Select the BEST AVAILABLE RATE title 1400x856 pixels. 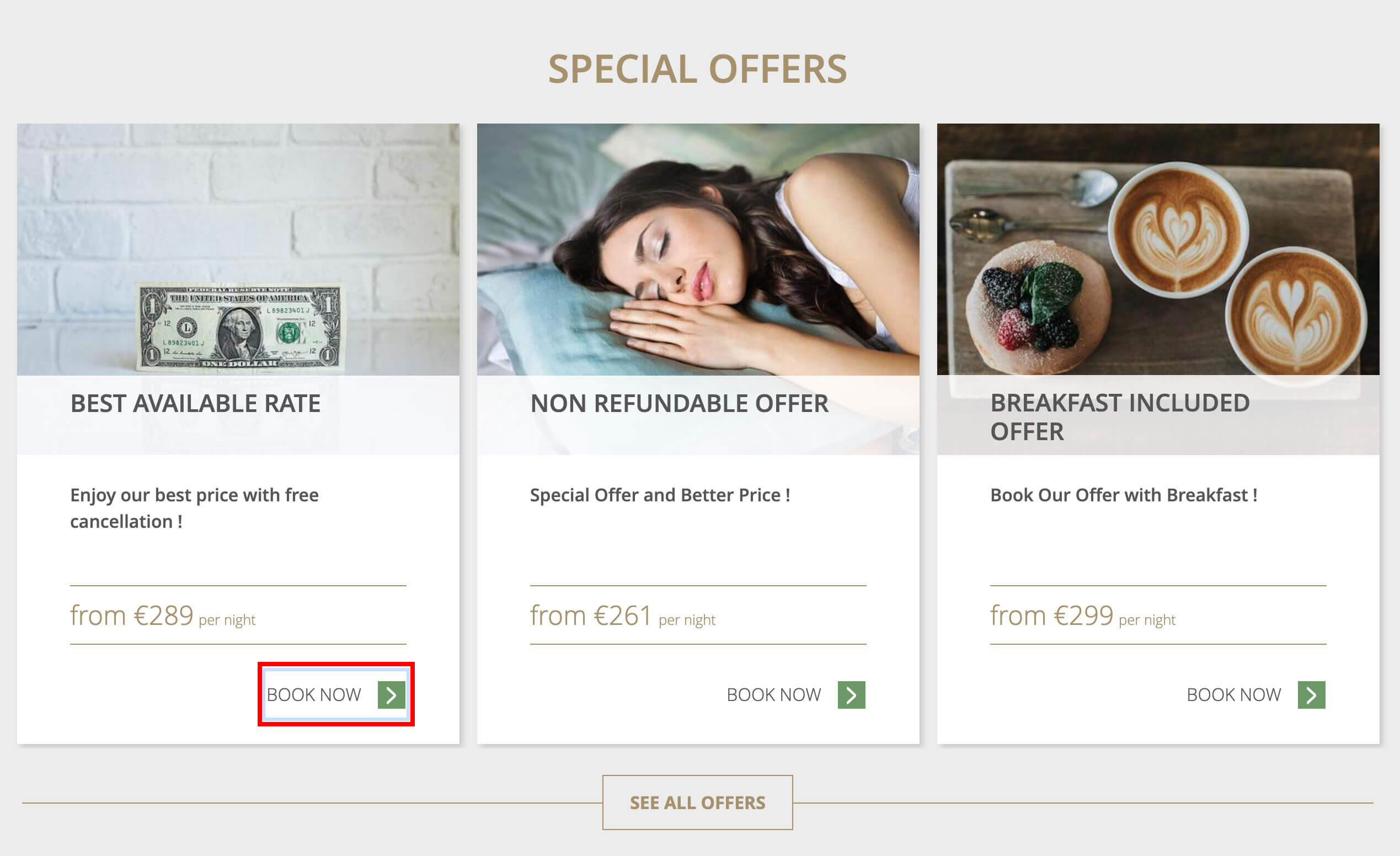[195, 403]
